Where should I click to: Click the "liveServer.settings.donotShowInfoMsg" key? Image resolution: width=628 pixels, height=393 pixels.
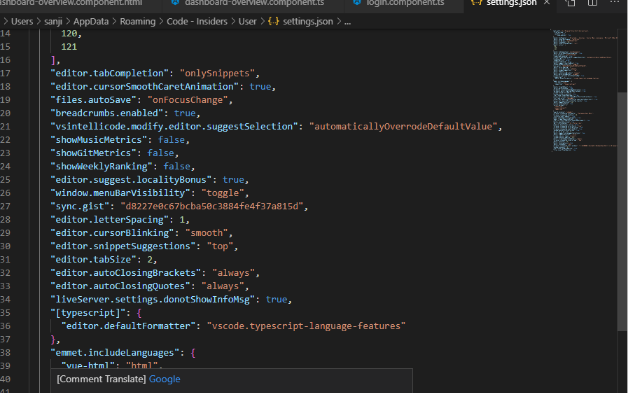point(153,299)
